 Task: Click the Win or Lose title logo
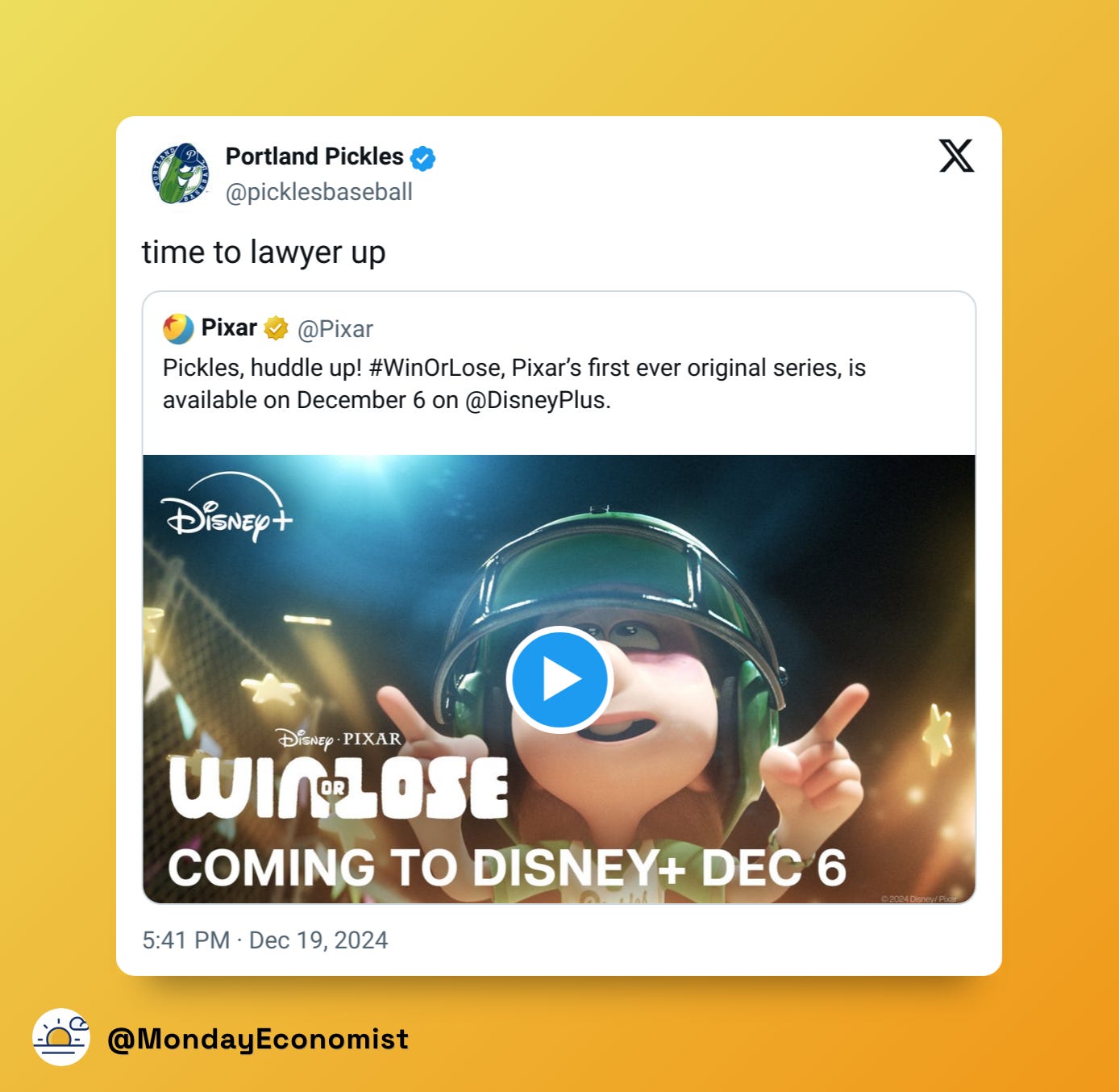pyautogui.click(x=339, y=788)
